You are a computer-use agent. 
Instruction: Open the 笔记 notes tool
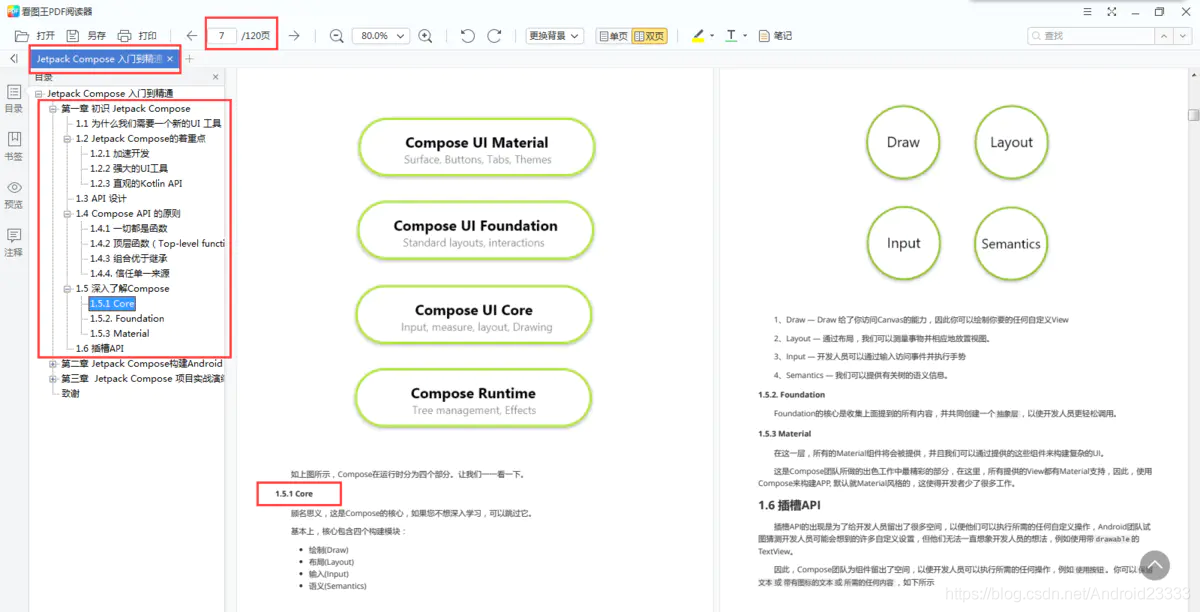click(x=775, y=36)
